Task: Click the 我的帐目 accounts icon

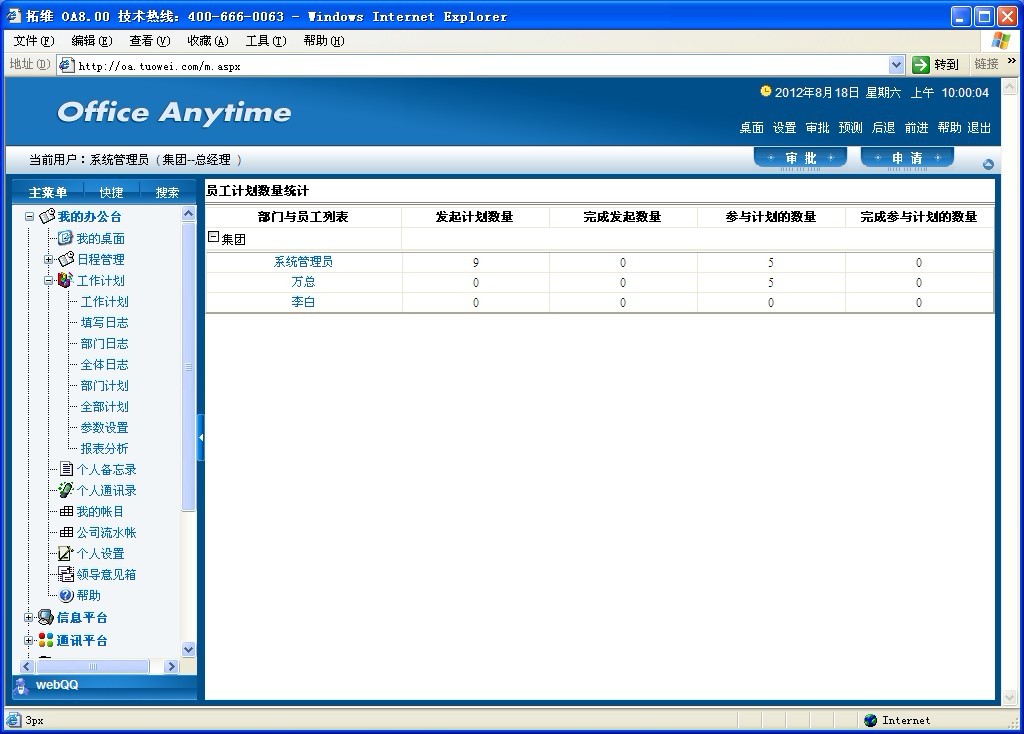Action: pos(66,511)
